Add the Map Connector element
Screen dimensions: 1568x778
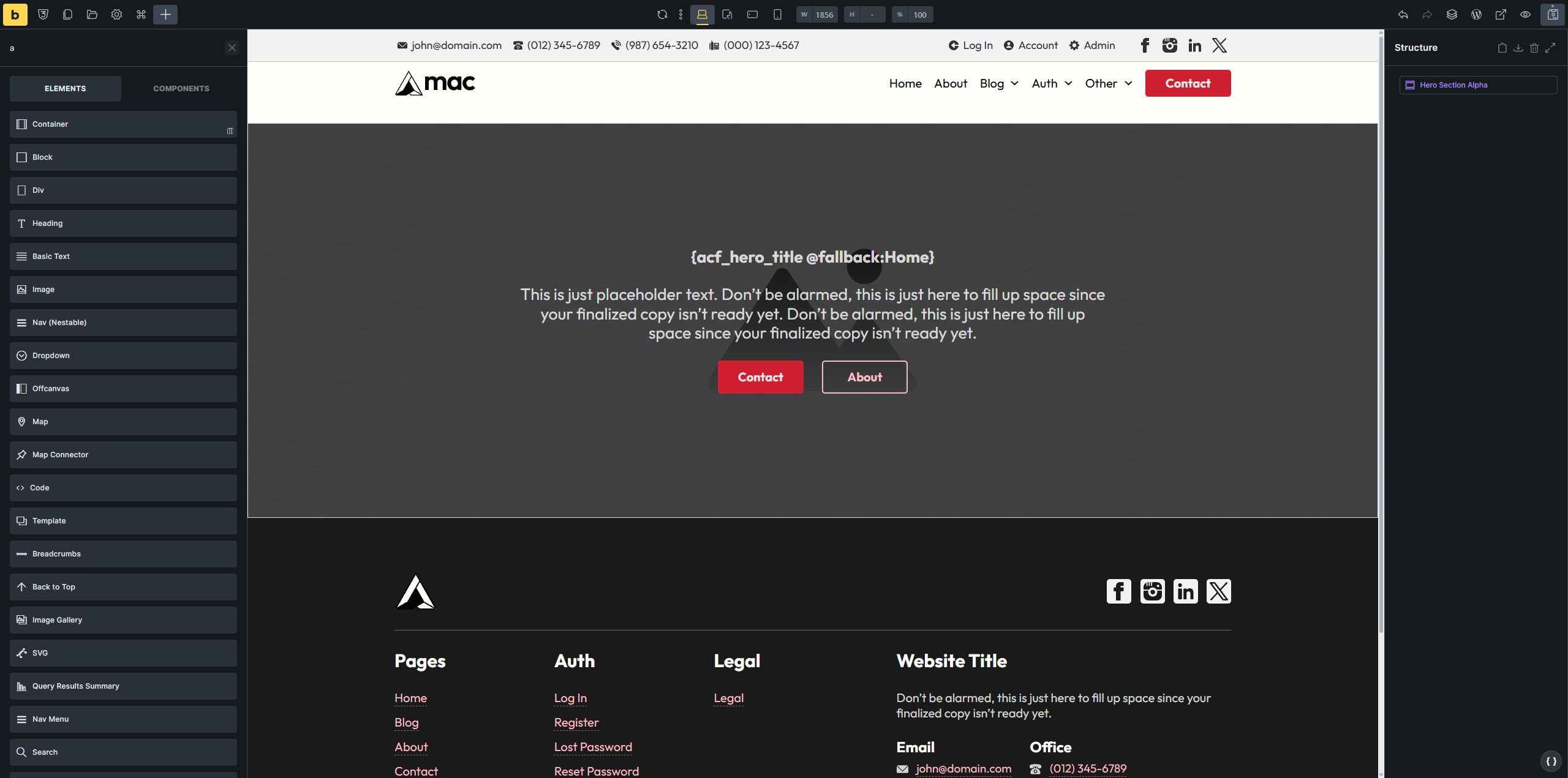tap(123, 455)
